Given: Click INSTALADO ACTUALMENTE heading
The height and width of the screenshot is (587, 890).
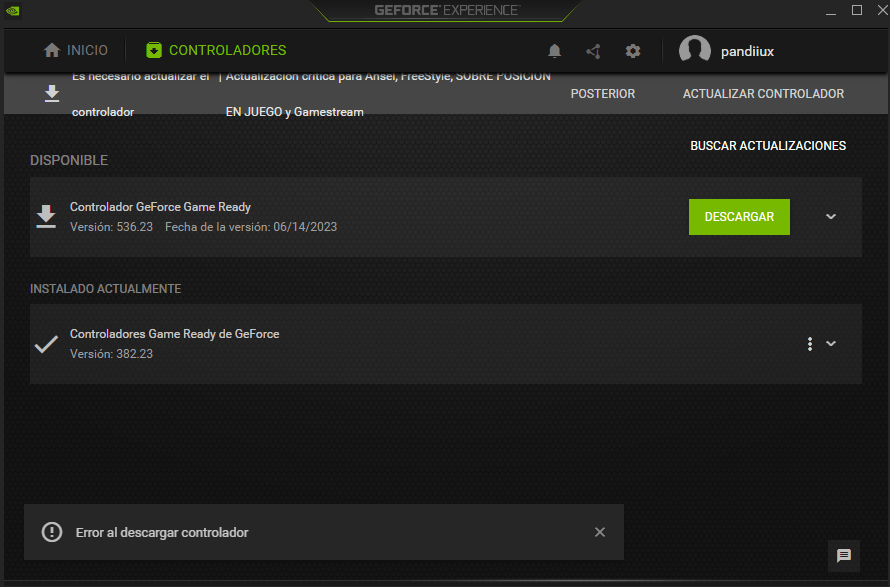Looking at the screenshot, I should pos(106,289).
